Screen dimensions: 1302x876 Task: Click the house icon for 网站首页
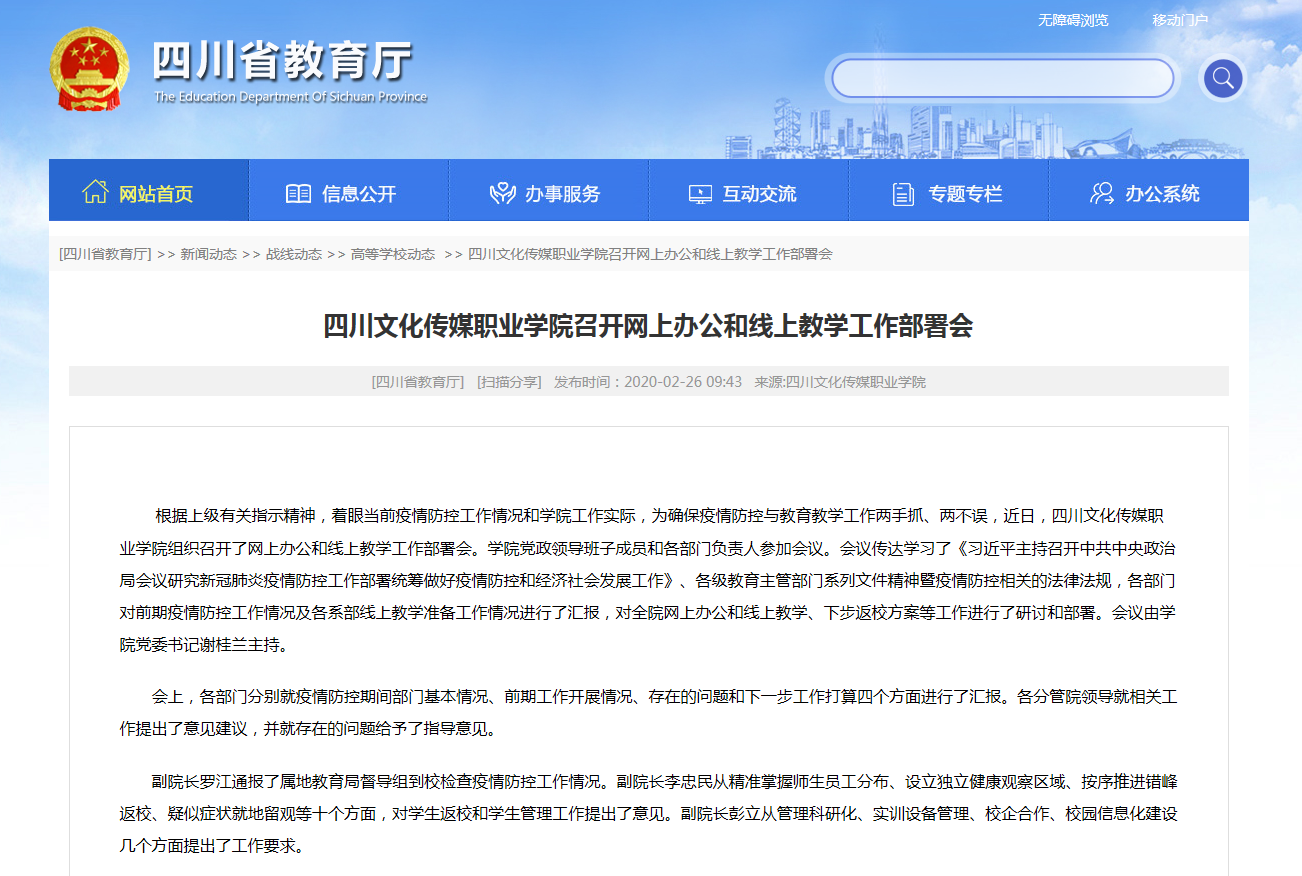(95, 192)
